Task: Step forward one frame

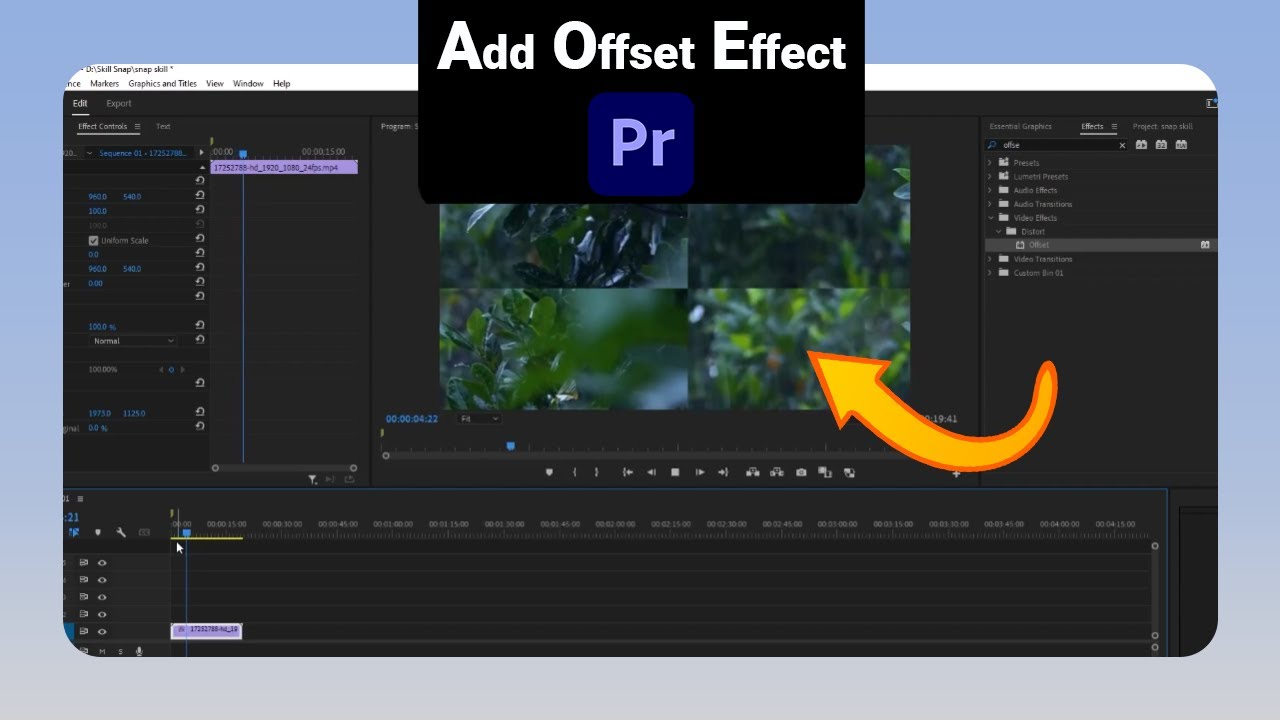Action: [700, 472]
